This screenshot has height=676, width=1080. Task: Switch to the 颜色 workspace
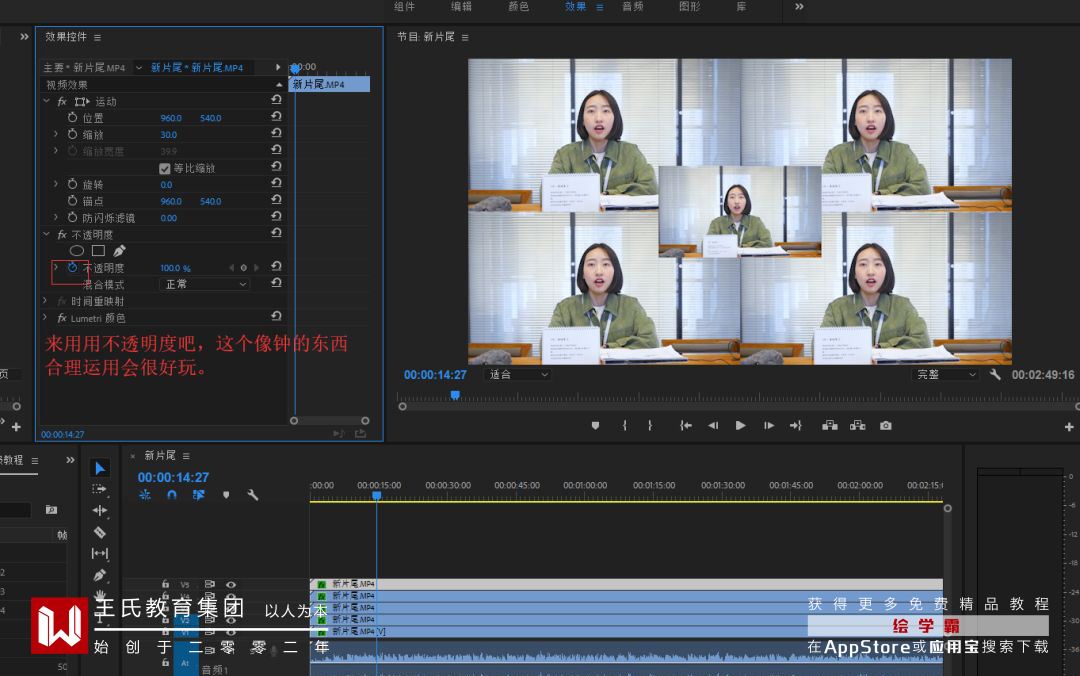point(519,6)
